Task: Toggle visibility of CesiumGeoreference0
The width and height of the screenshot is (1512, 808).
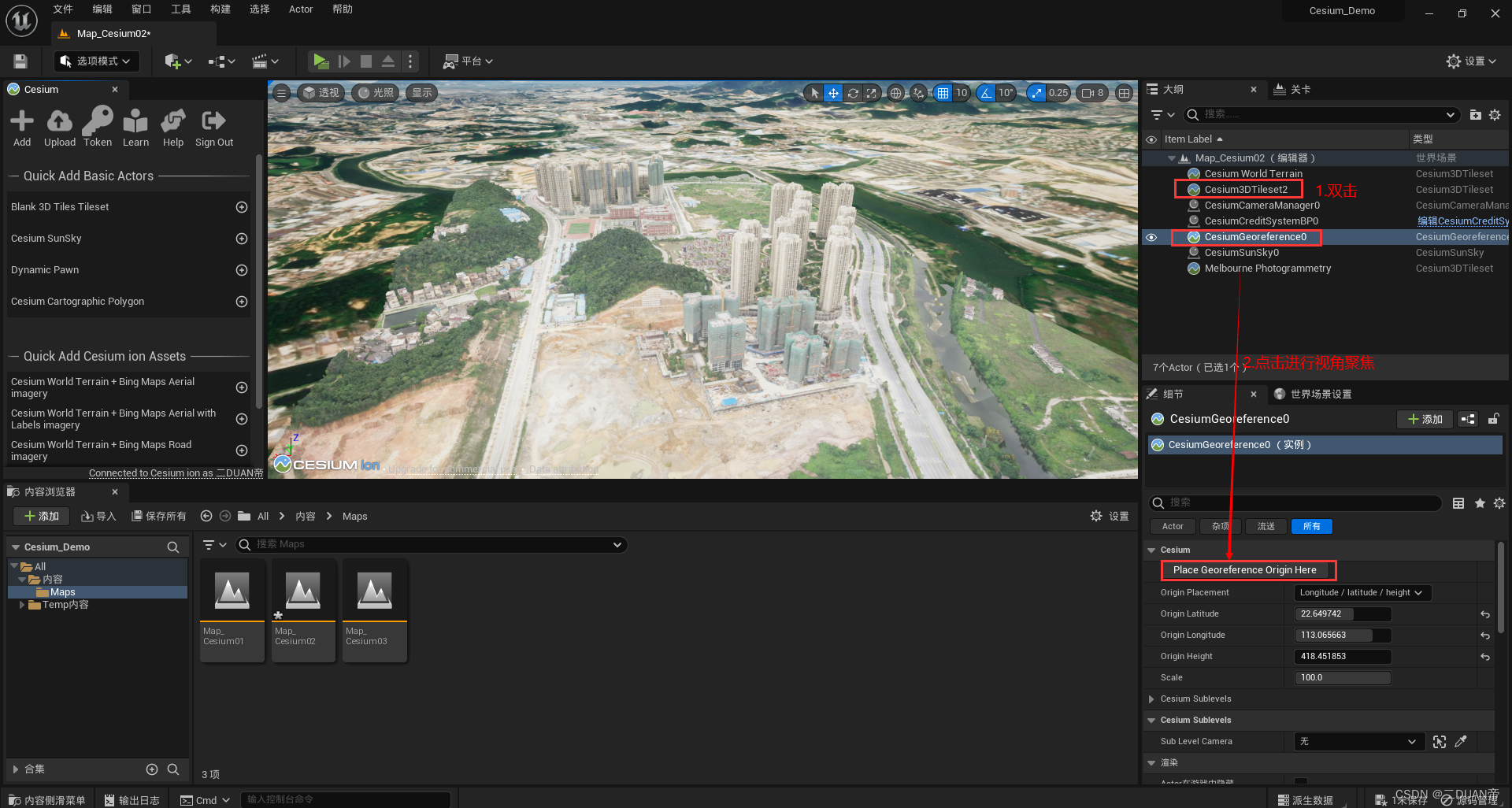Action: pyautogui.click(x=1151, y=237)
